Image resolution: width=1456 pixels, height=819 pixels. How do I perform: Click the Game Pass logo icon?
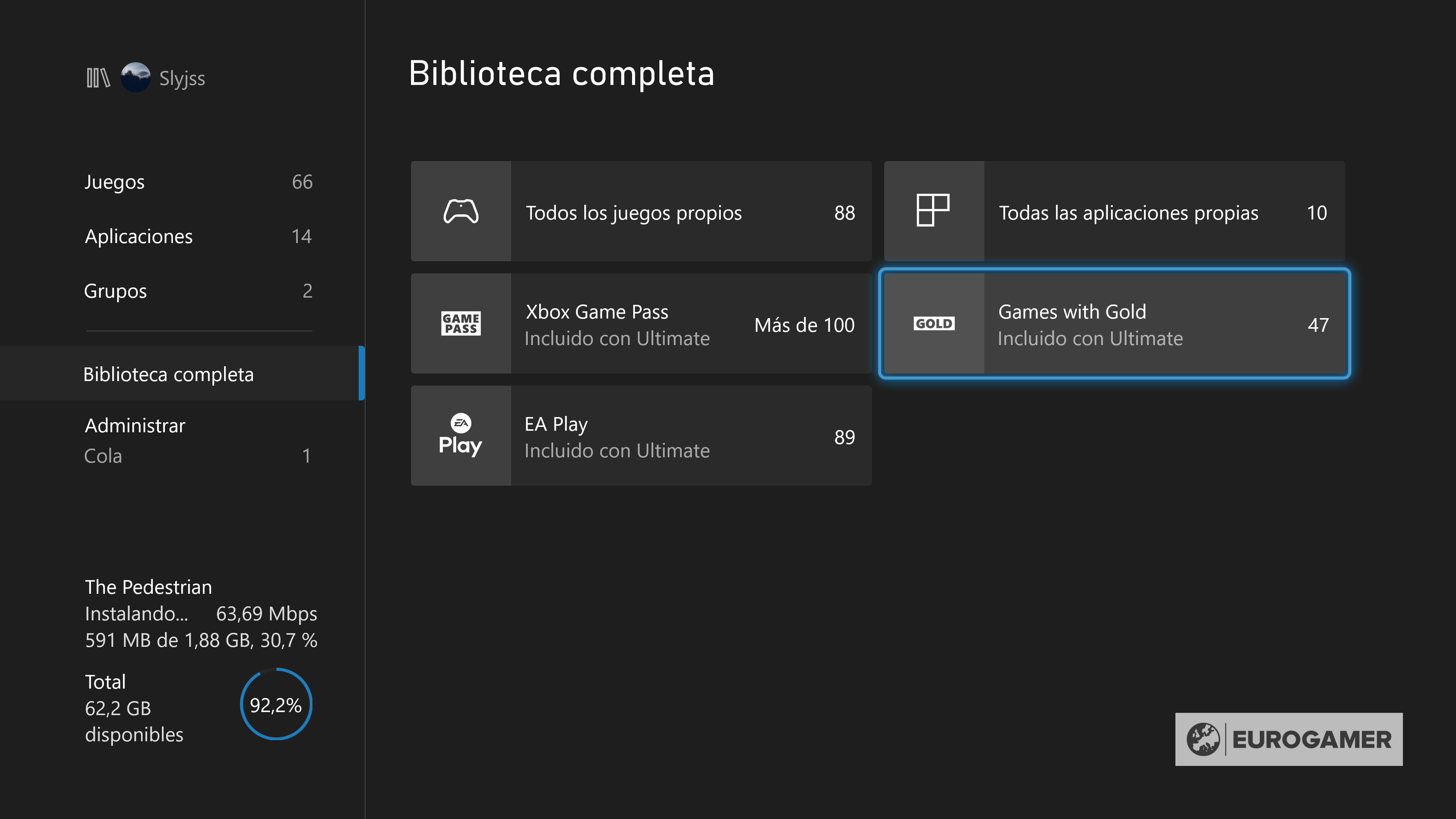(461, 323)
